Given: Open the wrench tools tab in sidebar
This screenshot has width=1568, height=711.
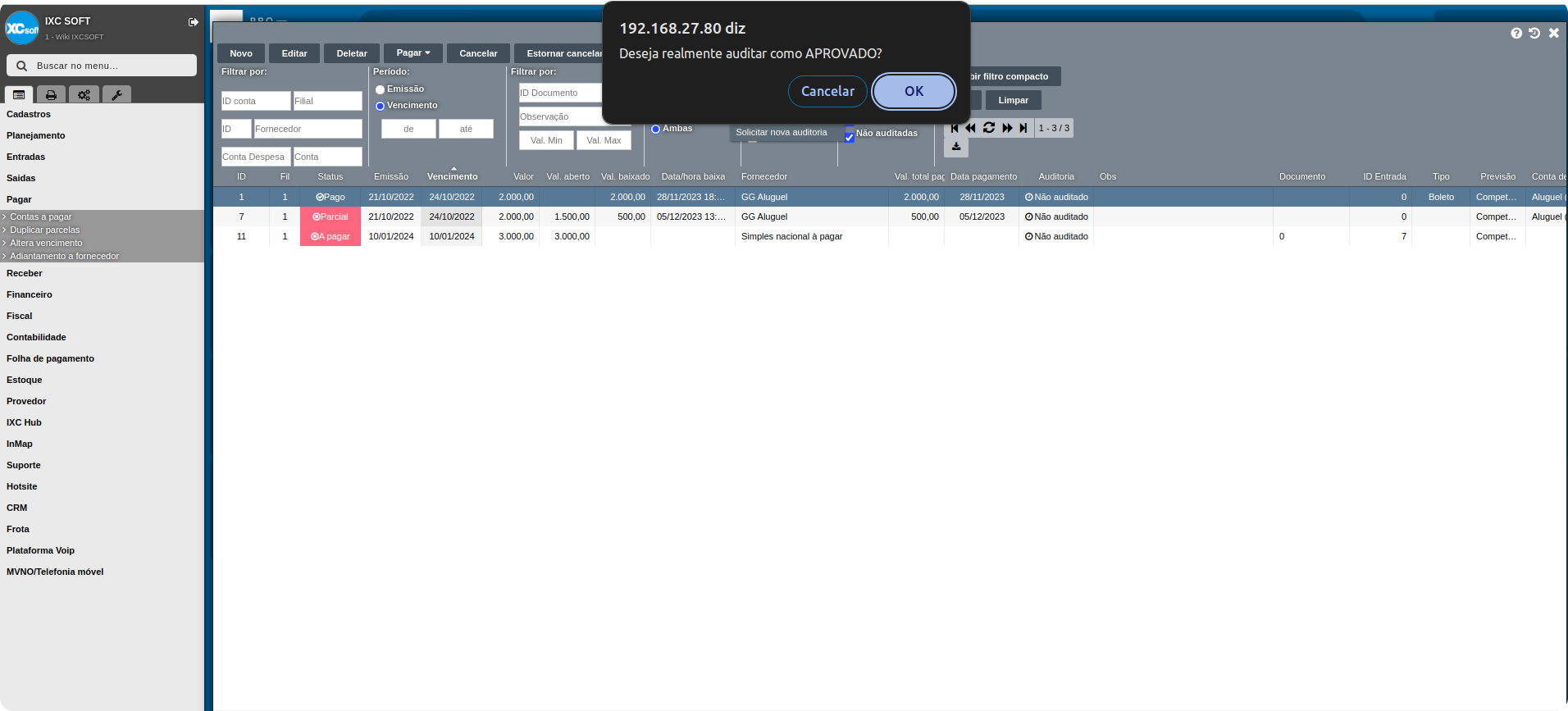Looking at the screenshot, I should click(x=116, y=95).
